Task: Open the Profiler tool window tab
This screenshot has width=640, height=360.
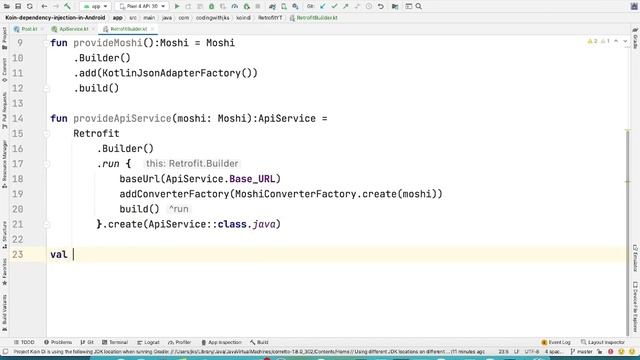Action: (x=180, y=342)
